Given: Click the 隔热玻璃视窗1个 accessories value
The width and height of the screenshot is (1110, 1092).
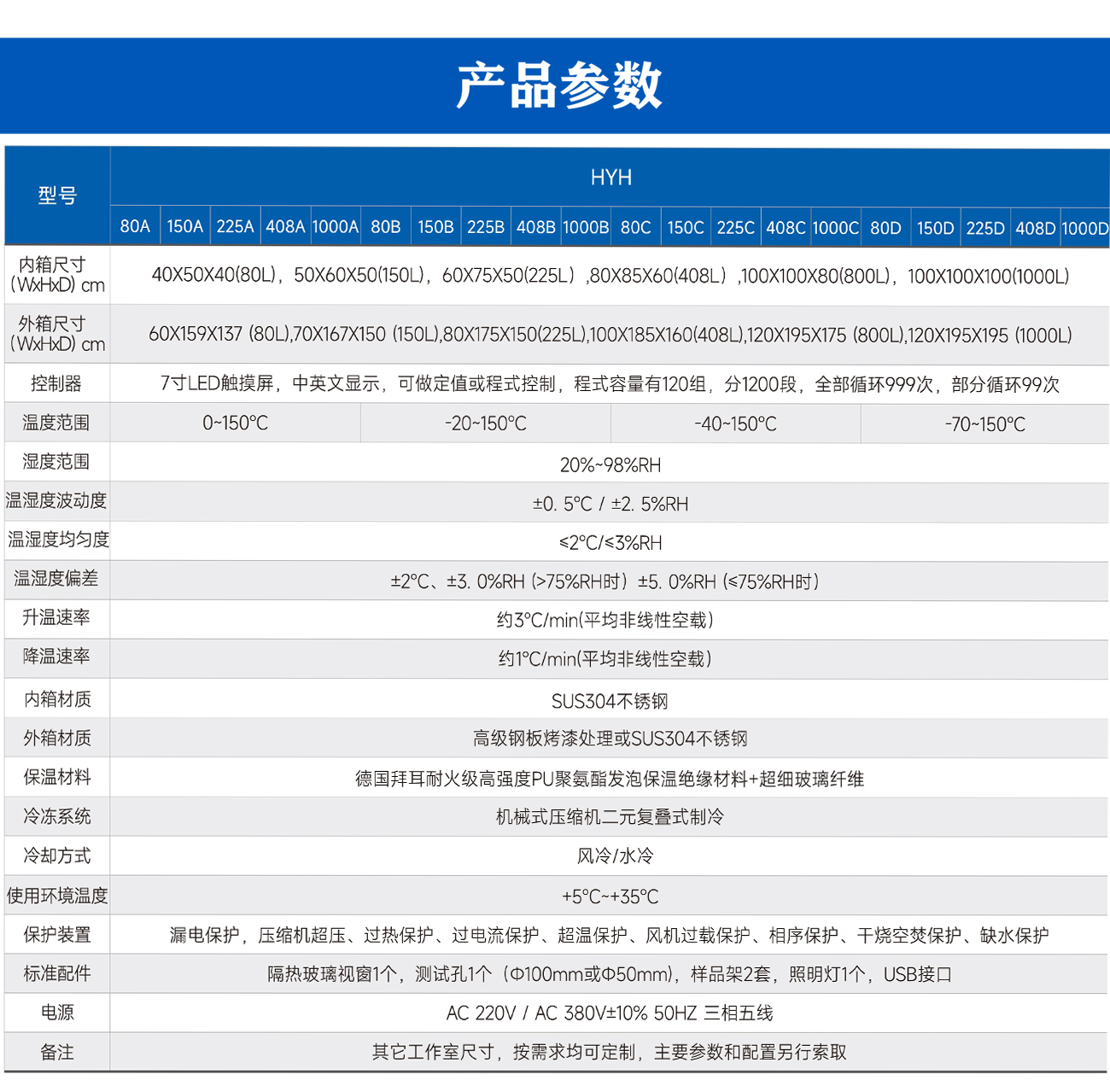Looking at the screenshot, I should tap(610, 974).
